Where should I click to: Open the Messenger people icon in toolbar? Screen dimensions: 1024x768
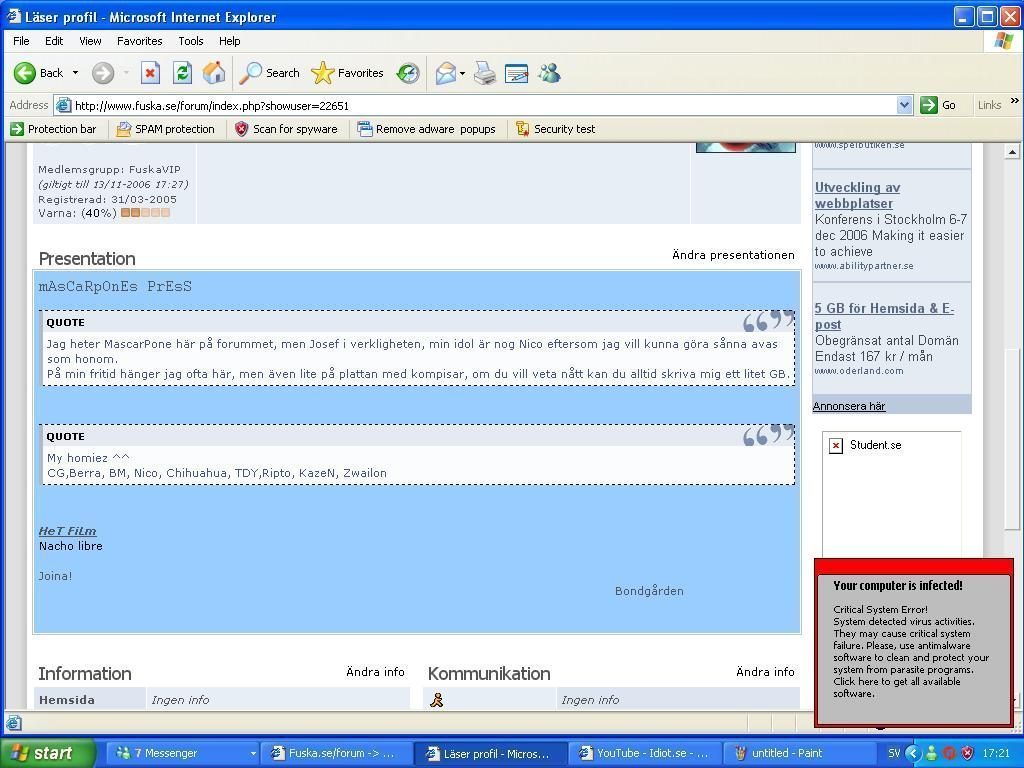[x=549, y=73]
